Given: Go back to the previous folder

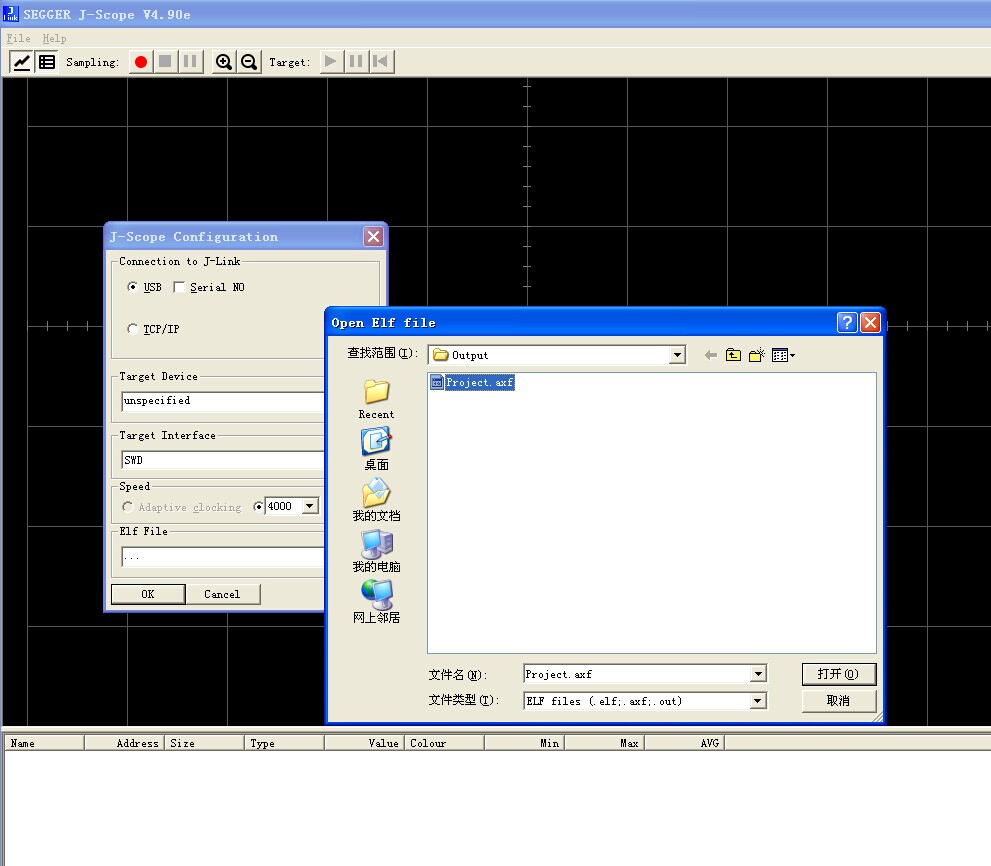Looking at the screenshot, I should (x=710, y=355).
